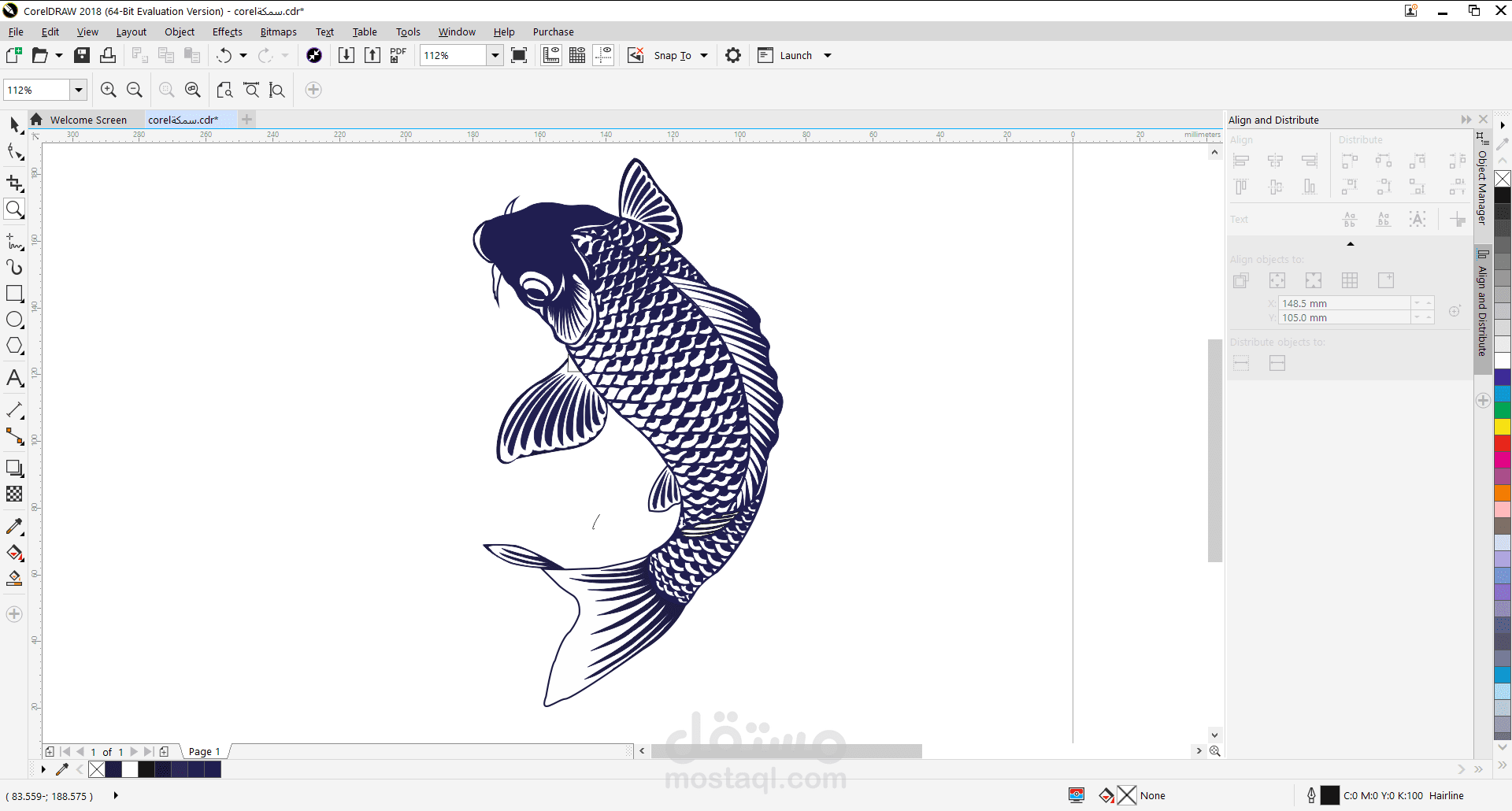The width and height of the screenshot is (1512, 811).
Task: Open the zoom level dropdown
Action: (77, 89)
